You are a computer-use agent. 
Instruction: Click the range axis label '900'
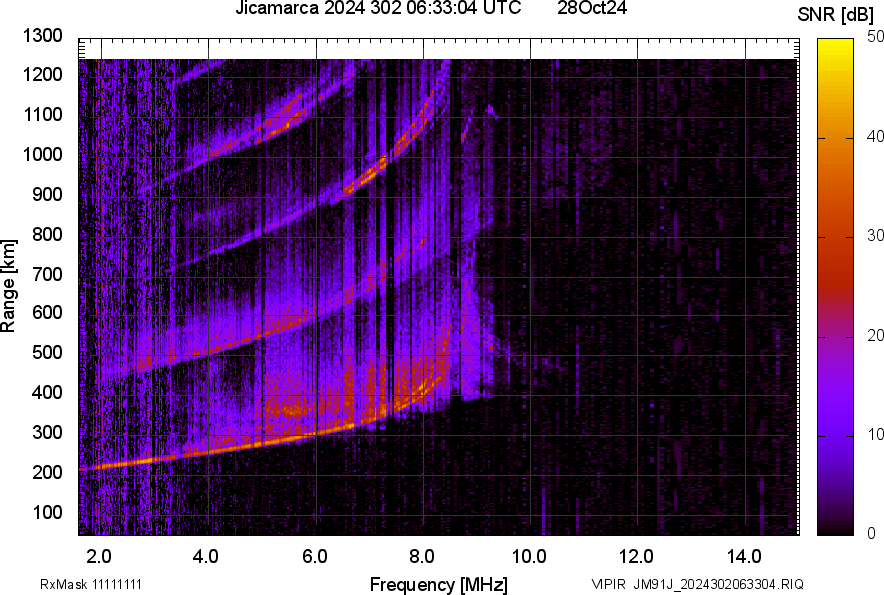point(47,195)
